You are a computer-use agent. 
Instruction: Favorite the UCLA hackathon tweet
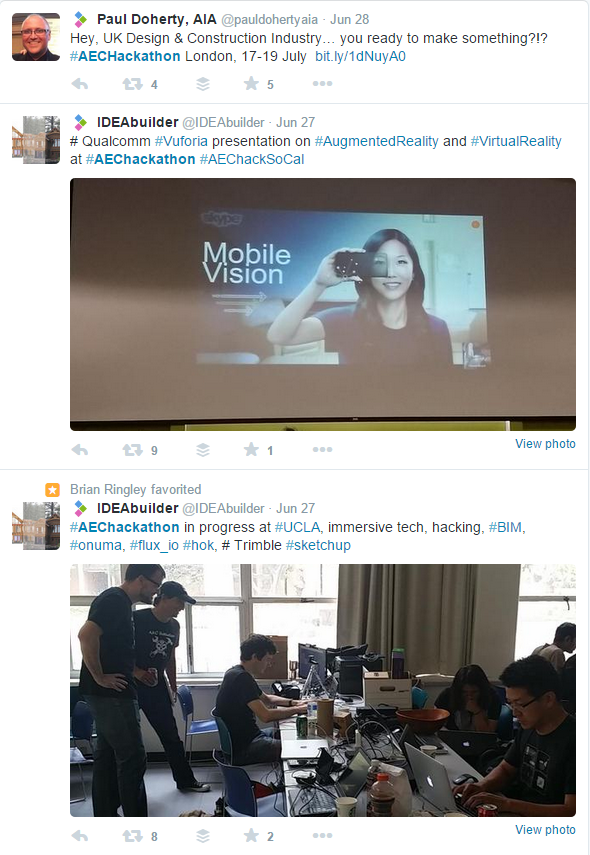(x=251, y=835)
